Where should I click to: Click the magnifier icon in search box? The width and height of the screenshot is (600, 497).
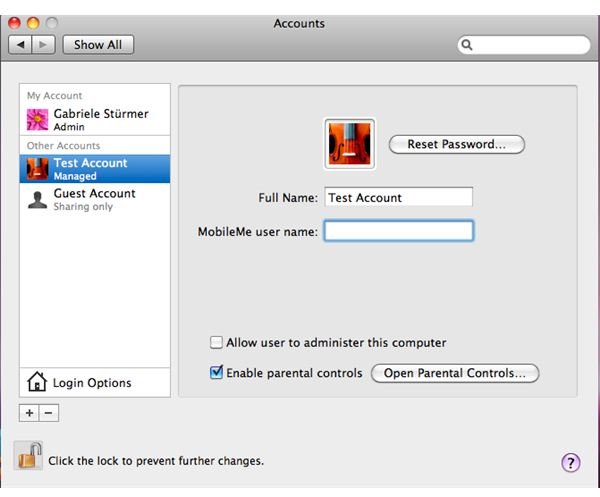(467, 45)
